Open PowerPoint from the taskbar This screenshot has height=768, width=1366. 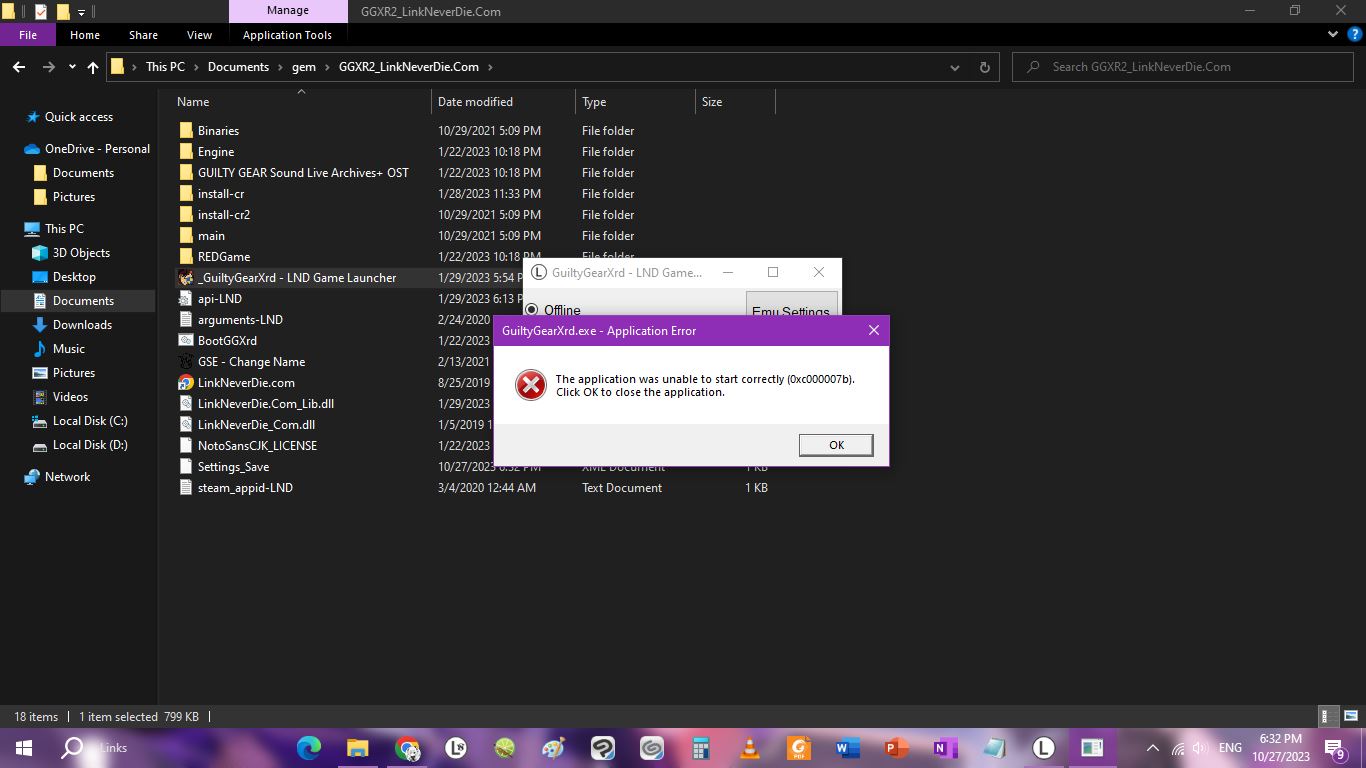click(895, 747)
